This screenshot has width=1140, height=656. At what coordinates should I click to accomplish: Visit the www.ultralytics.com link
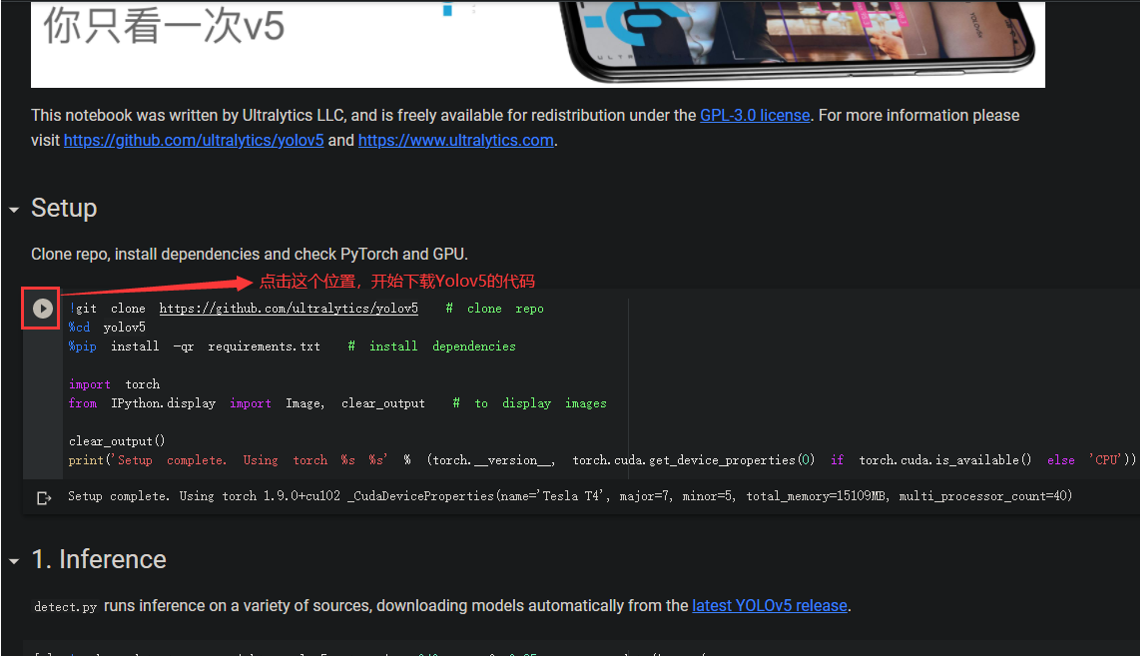[x=456, y=140]
